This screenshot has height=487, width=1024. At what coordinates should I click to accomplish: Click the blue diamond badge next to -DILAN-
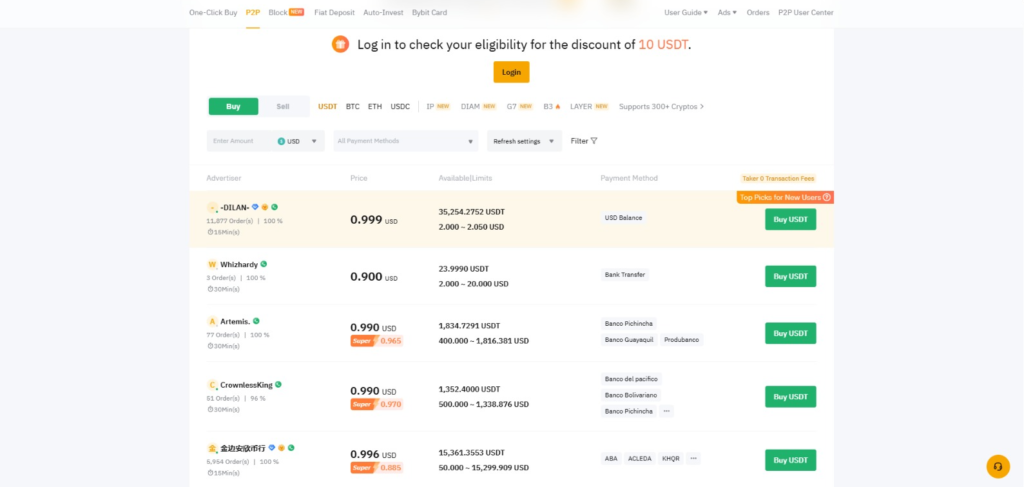[255, 207]
